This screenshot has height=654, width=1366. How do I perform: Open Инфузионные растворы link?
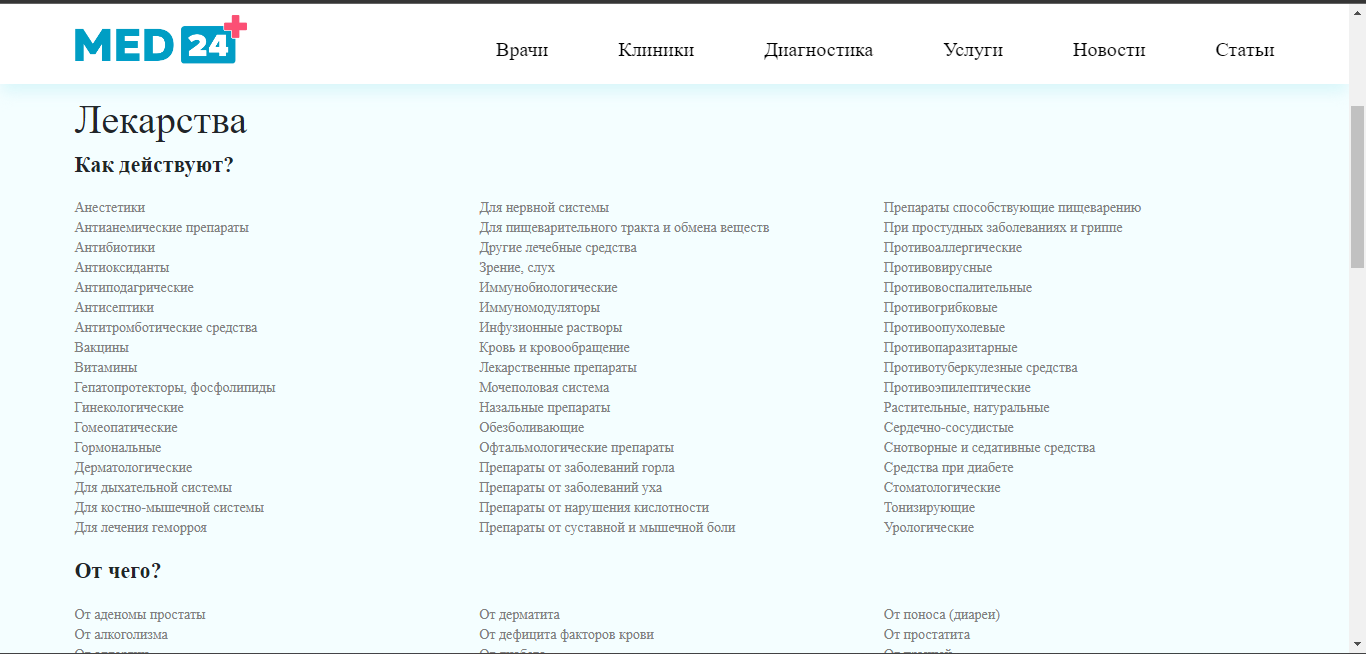point(550,328)
